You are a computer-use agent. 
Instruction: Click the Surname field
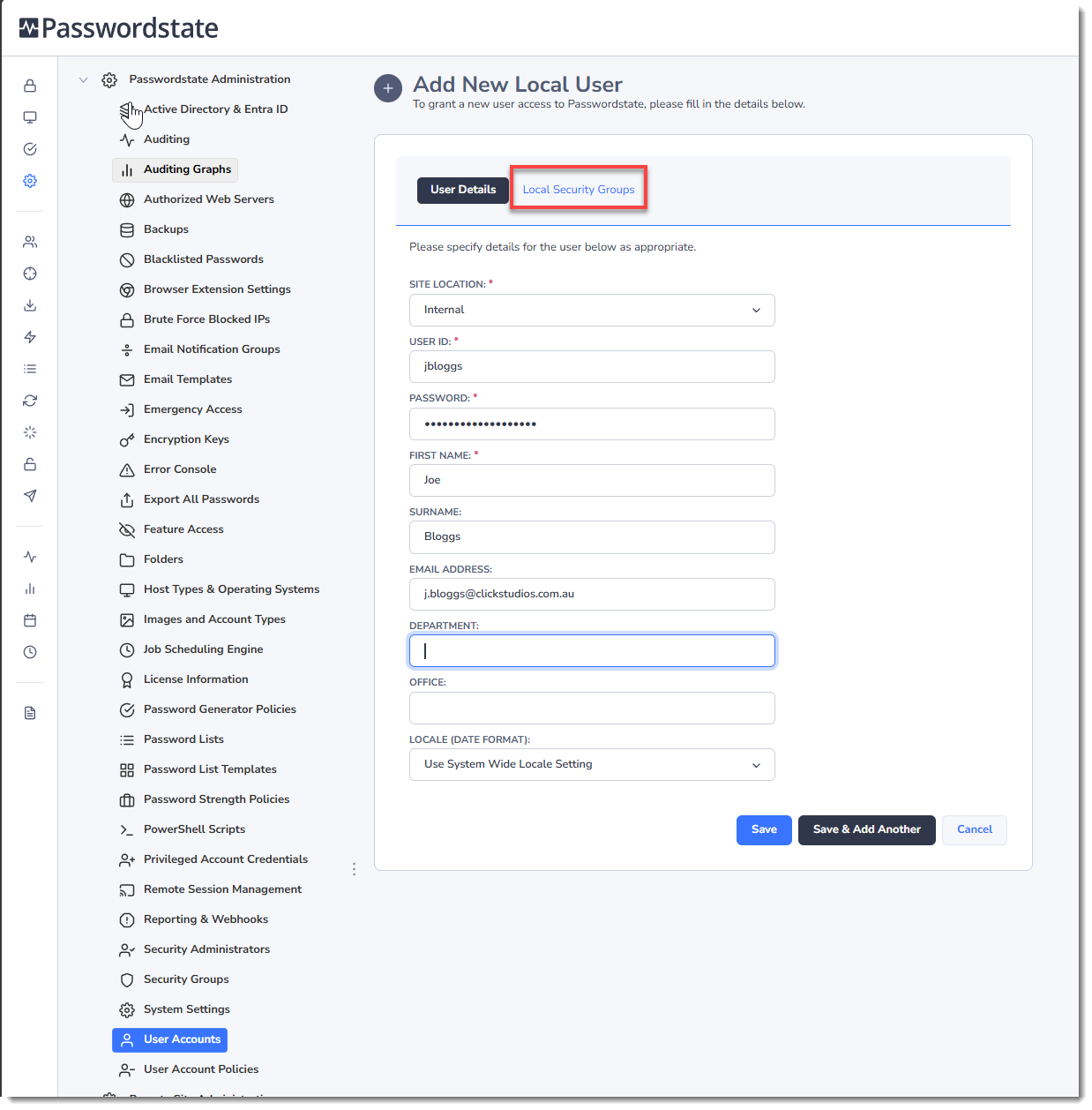(x=592, y=537)
